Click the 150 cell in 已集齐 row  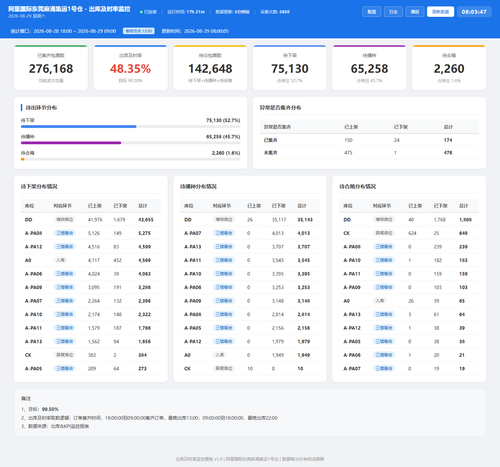348,140
